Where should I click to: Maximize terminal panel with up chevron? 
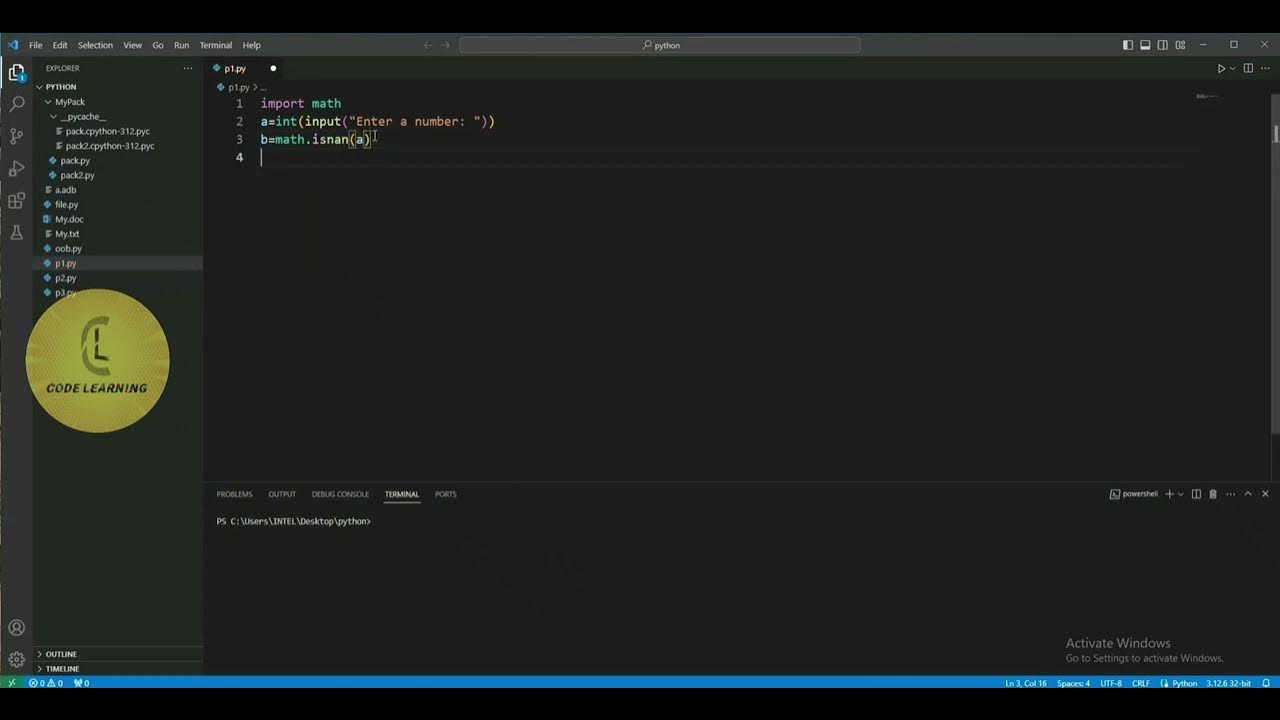(1248, 494)
